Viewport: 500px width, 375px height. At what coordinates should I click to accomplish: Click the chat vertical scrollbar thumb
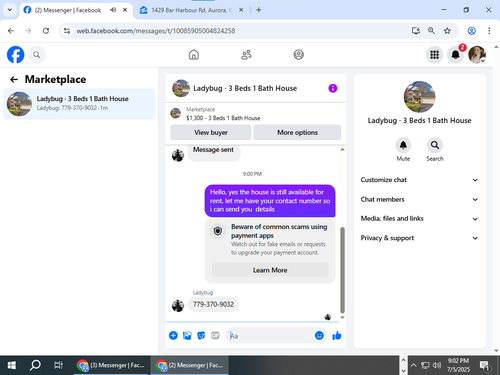tap(342, 270)
